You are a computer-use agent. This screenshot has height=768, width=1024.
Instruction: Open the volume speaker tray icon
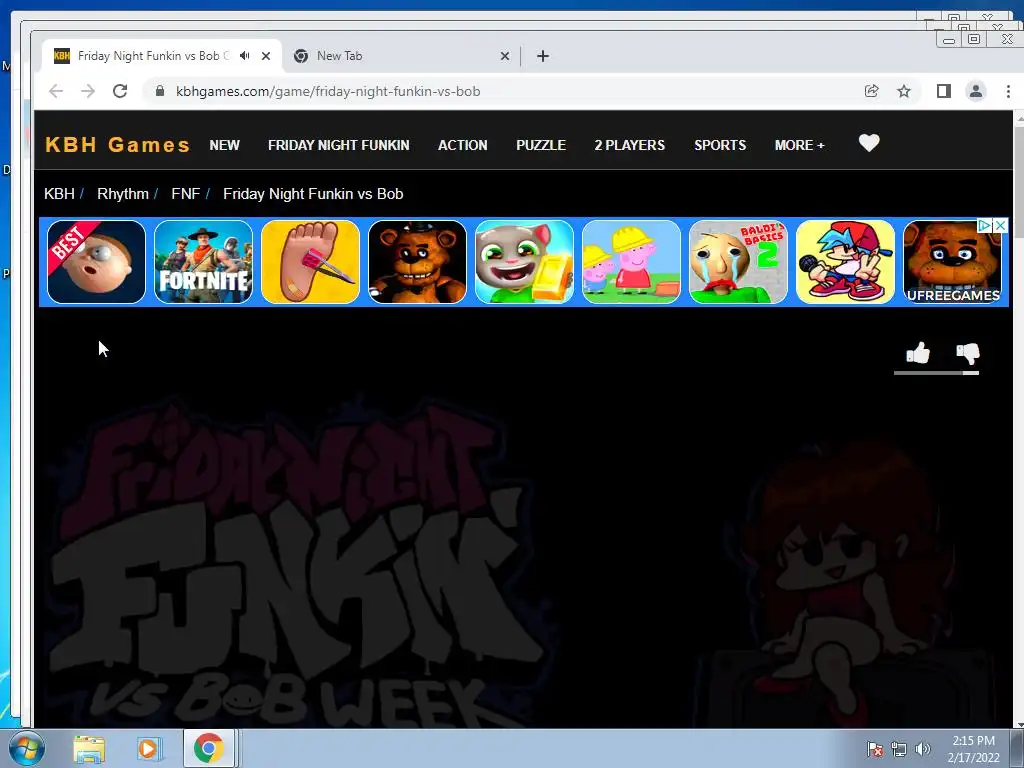click(922, 749)
